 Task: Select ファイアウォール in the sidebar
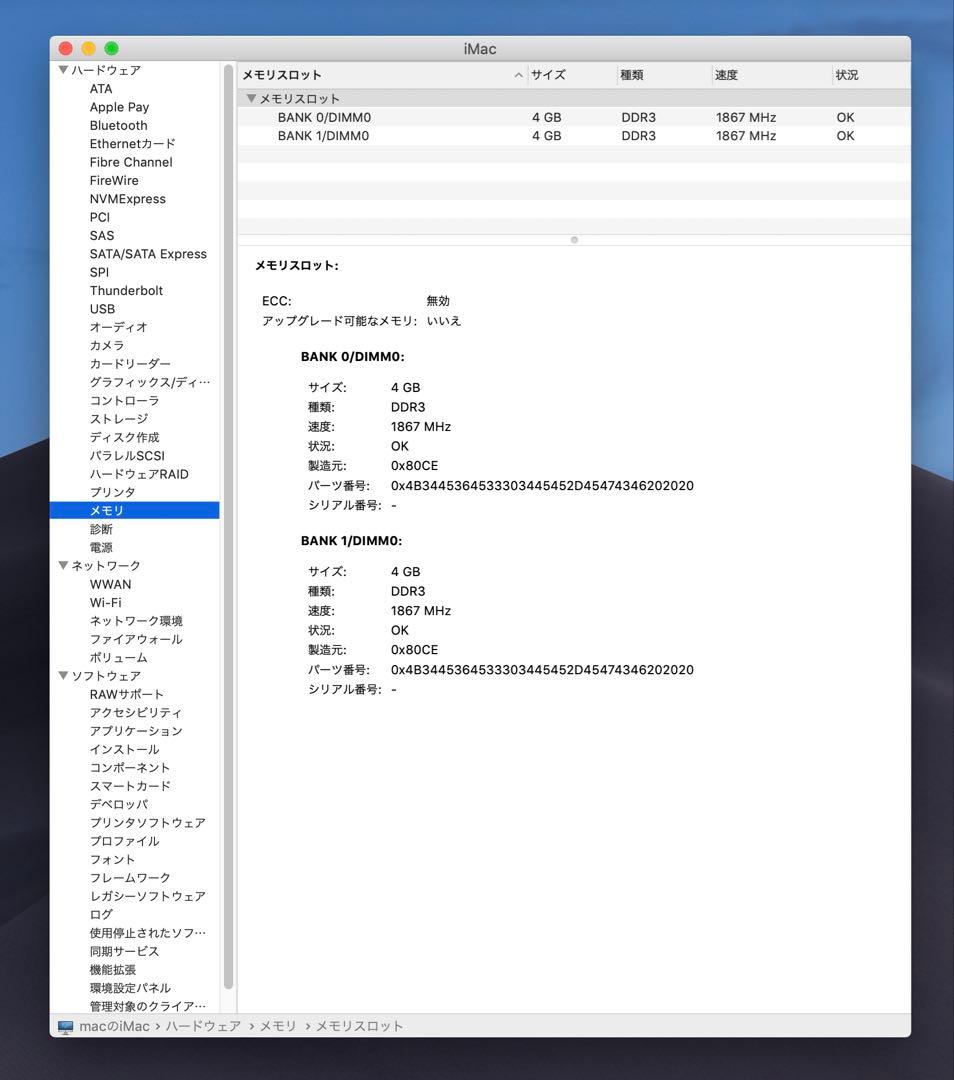point(136,639)
